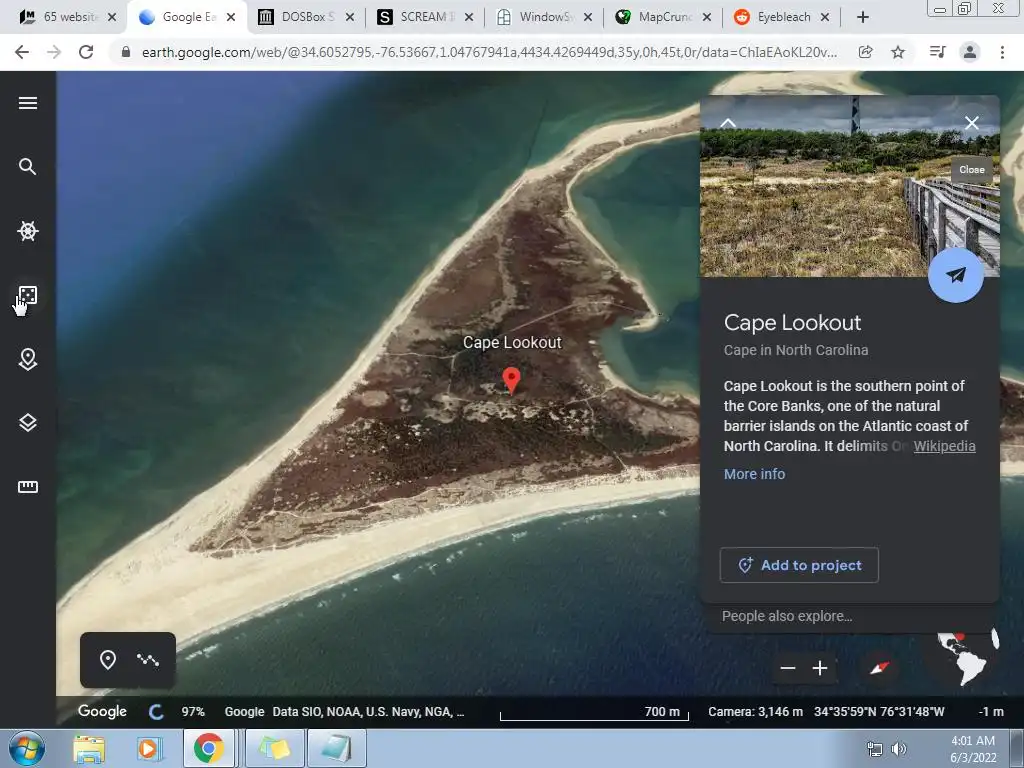Go back in browser history

click(x=22, y=52)
